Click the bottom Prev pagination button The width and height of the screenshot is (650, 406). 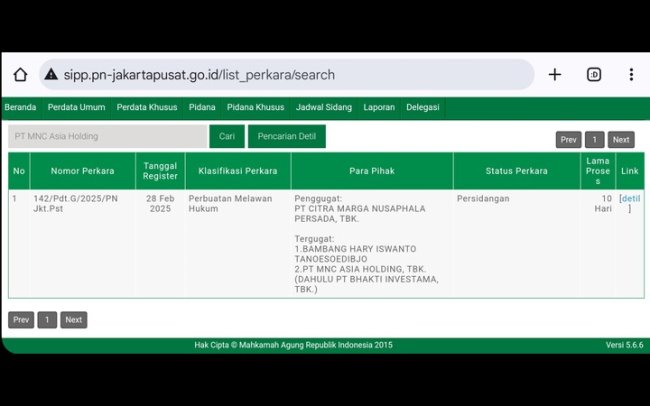pyautogui.click(x=21, y=320)
